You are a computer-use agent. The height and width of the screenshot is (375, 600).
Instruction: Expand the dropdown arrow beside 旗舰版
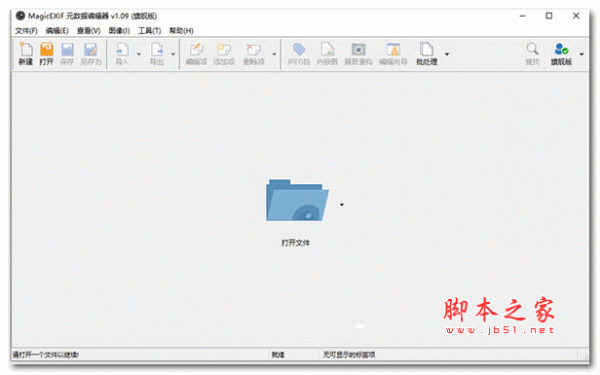(581, 54)
